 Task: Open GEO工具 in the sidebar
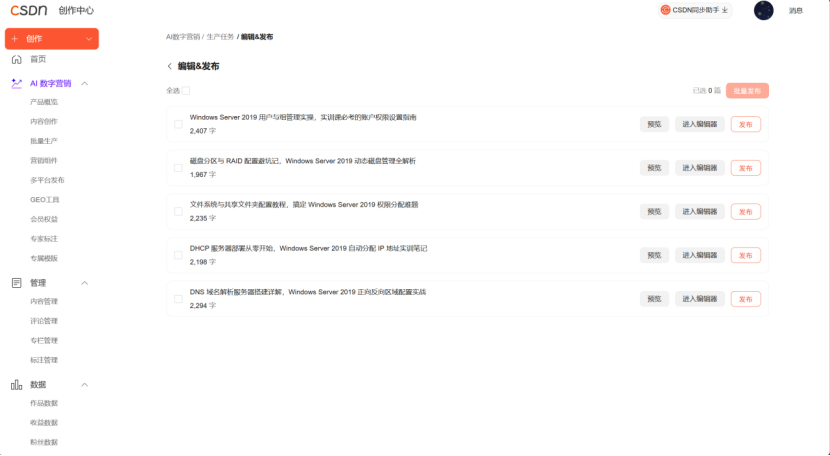click(44, 200)
